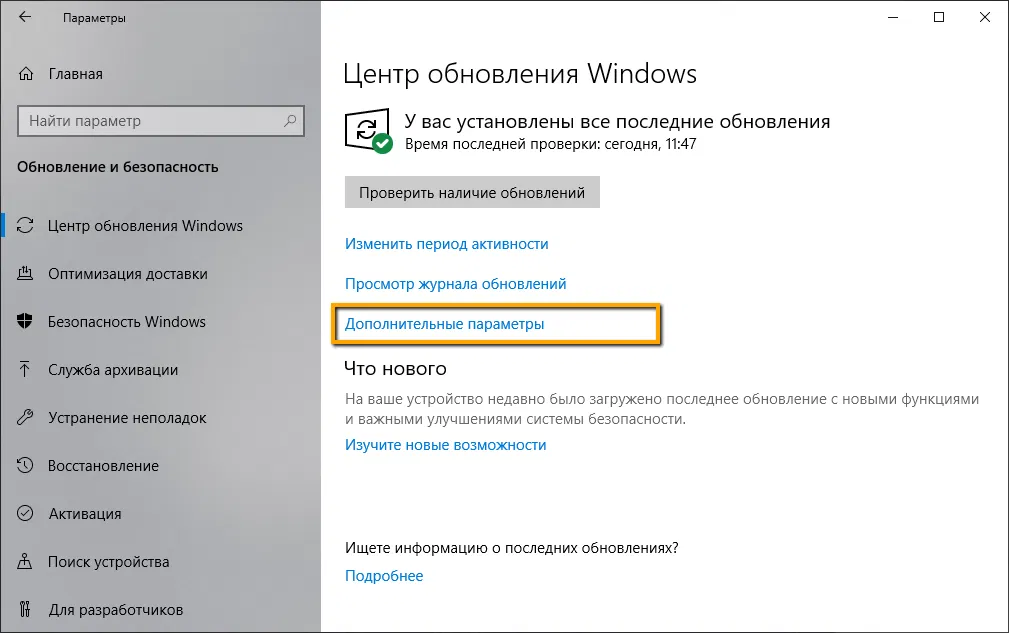Open Recovery via its circular arrow icon

(24, 466)
